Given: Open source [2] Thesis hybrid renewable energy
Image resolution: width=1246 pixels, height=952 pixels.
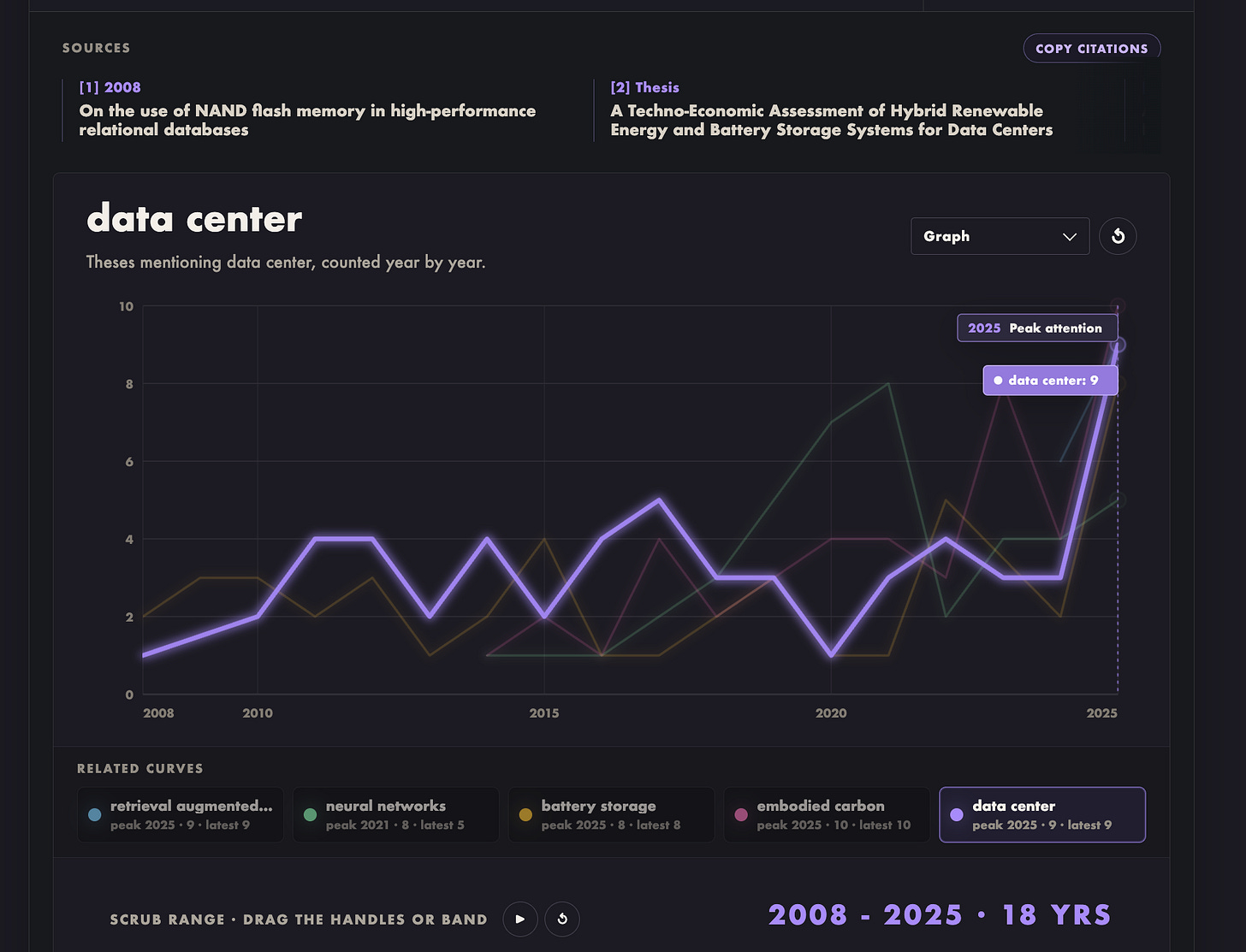Looking at the screenshot, I should click(832, 109).
